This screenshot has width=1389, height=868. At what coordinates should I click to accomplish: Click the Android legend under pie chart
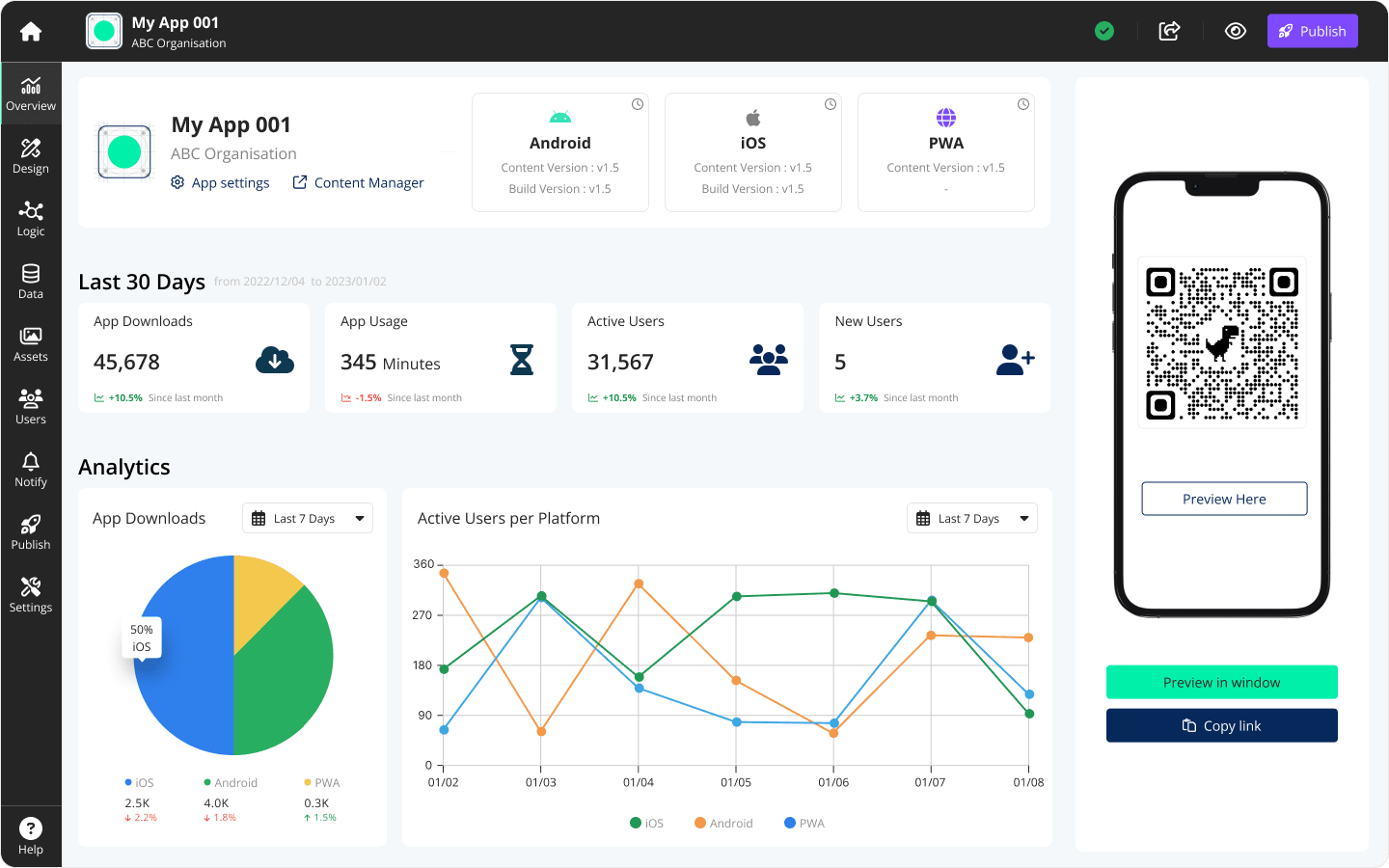(x=231, y=782)
